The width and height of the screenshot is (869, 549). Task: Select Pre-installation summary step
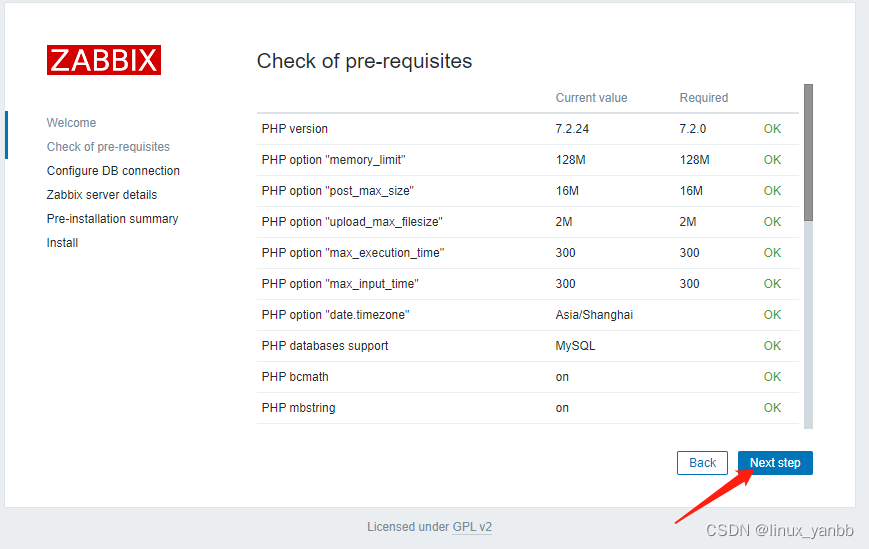tap(113, 219)
